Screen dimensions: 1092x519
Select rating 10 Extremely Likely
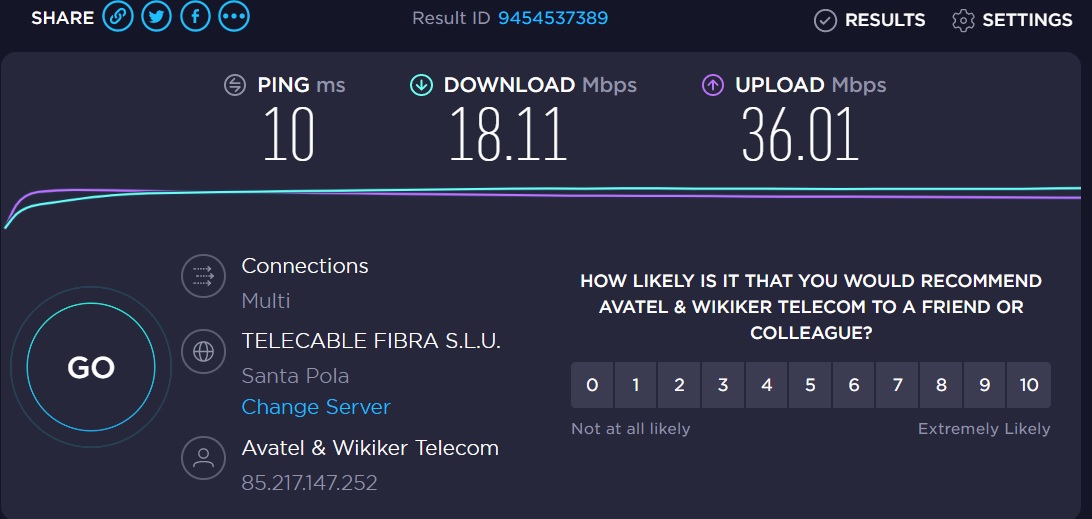pos(1029,385)
